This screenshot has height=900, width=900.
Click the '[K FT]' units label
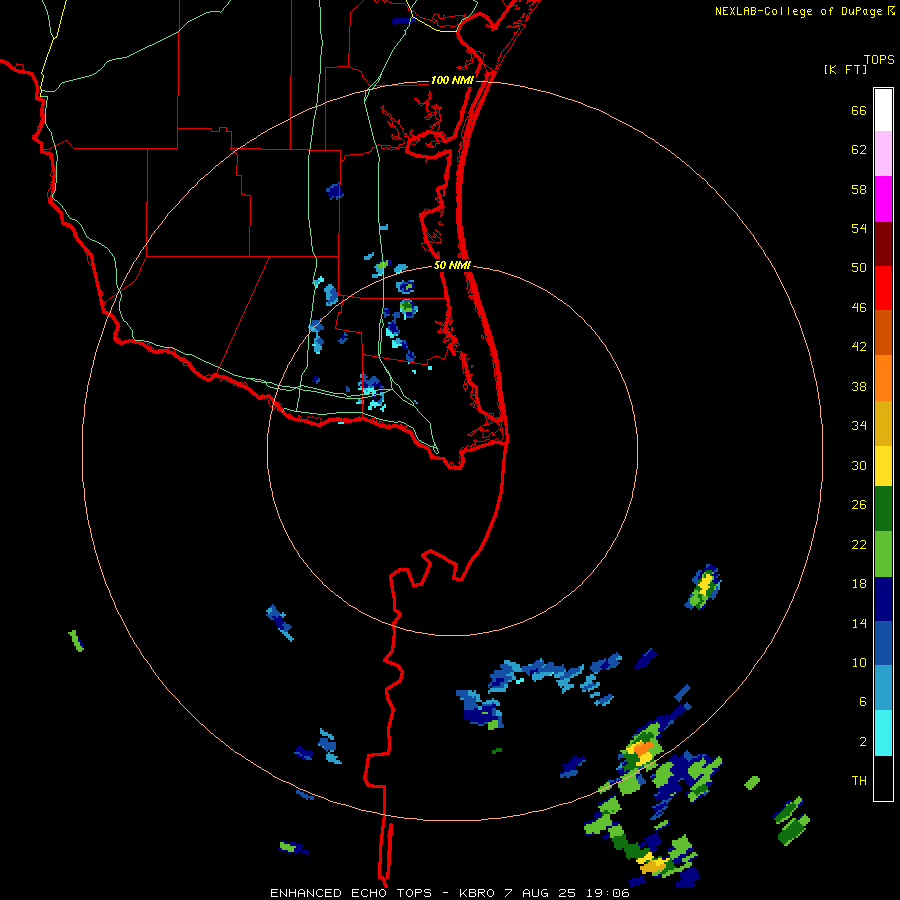(845, 69)
